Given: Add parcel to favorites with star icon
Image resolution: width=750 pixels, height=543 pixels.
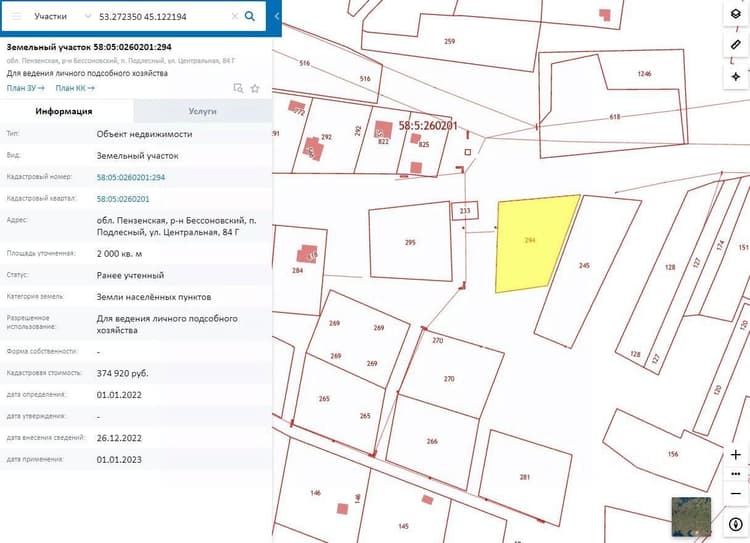Looking at the screenshot, I should [x=255, y=88].
